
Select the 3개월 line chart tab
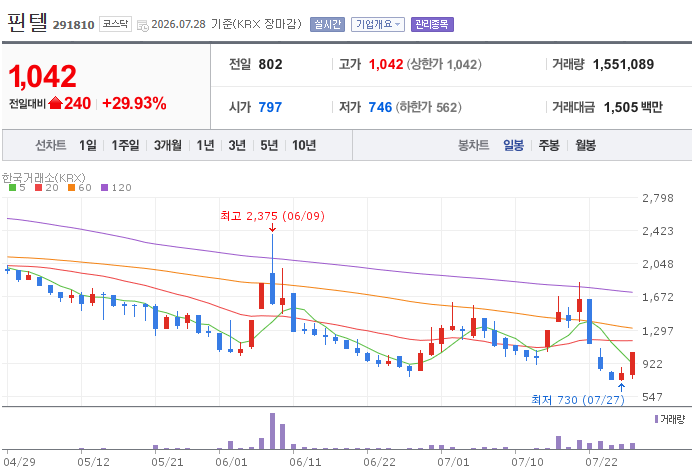tap(168, 145)
